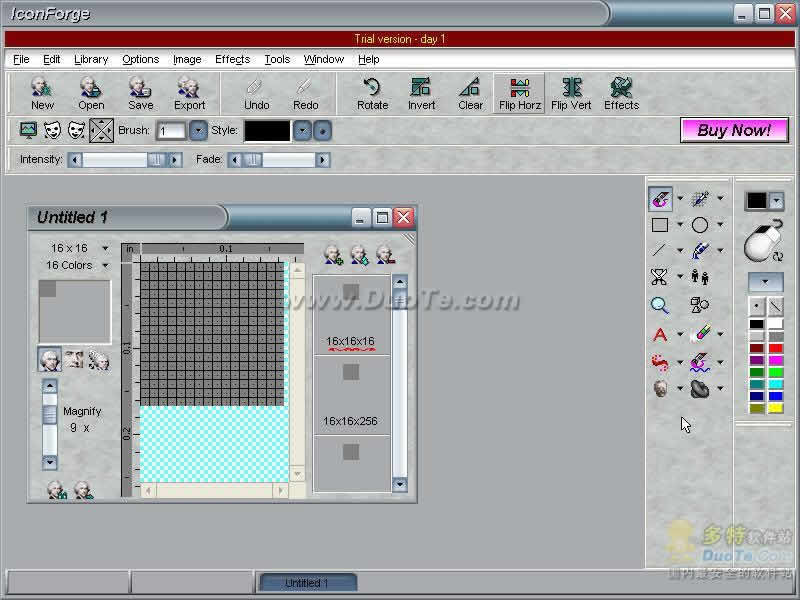
Task: Click the Rotate toolbar icon
Action: [372, 93]
